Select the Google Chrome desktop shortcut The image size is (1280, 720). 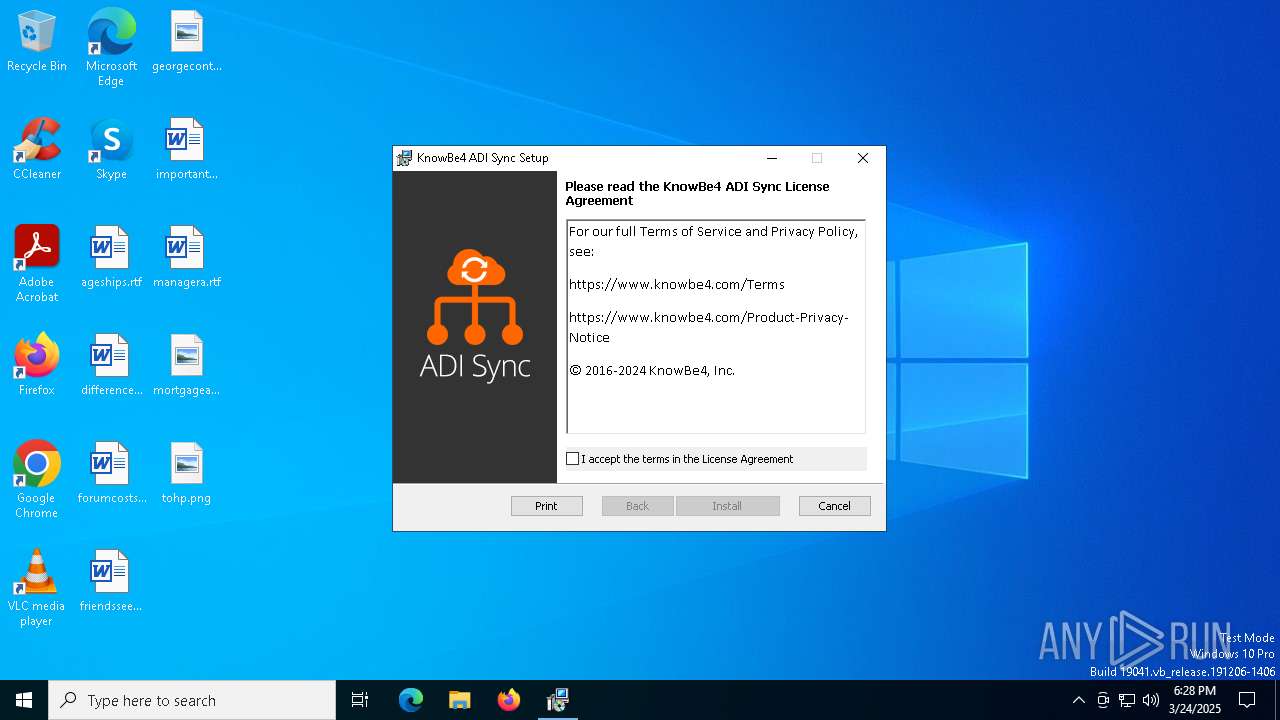(x=37, y=480)
